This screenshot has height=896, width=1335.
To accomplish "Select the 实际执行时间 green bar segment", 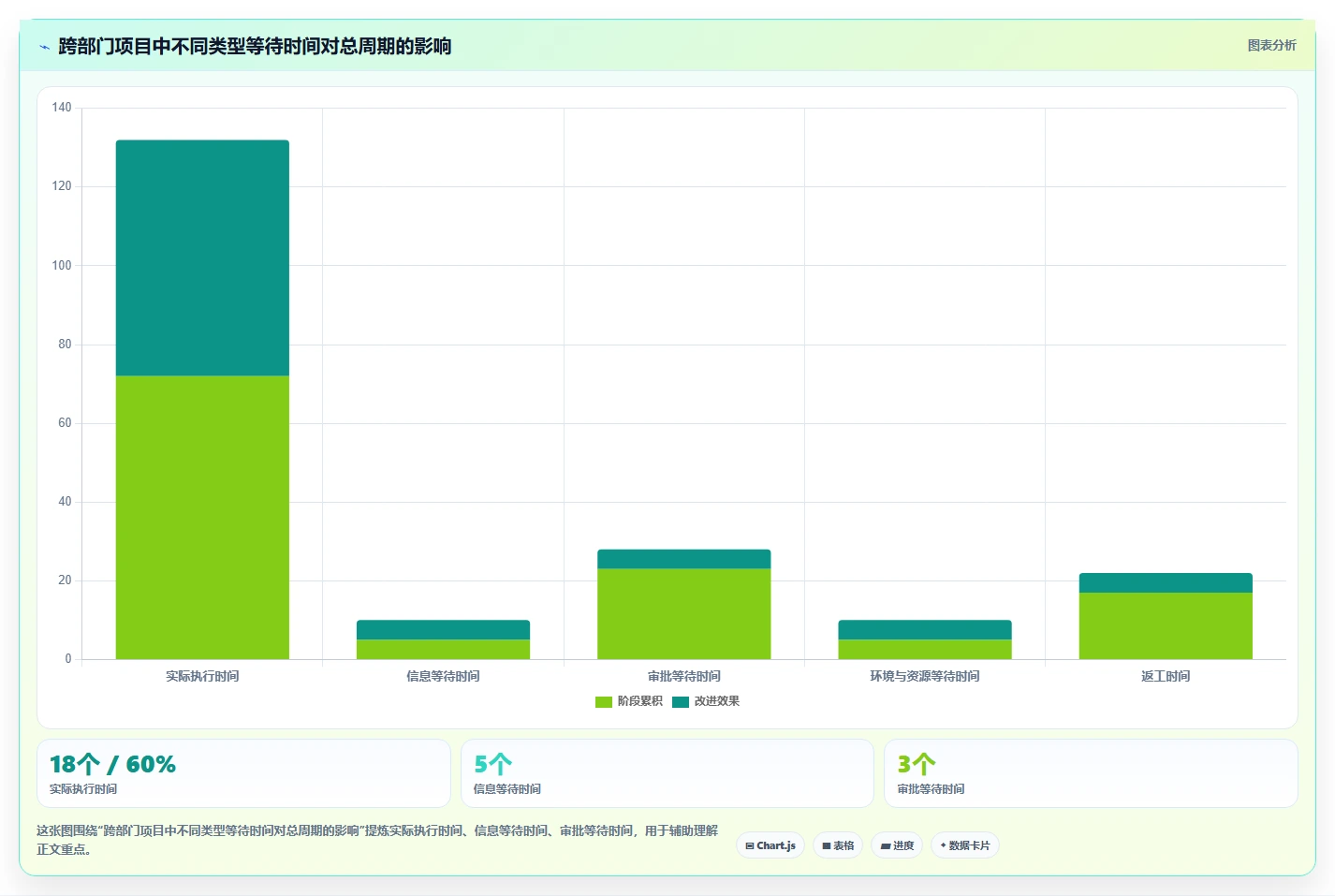I will click(x=202, y=517).
